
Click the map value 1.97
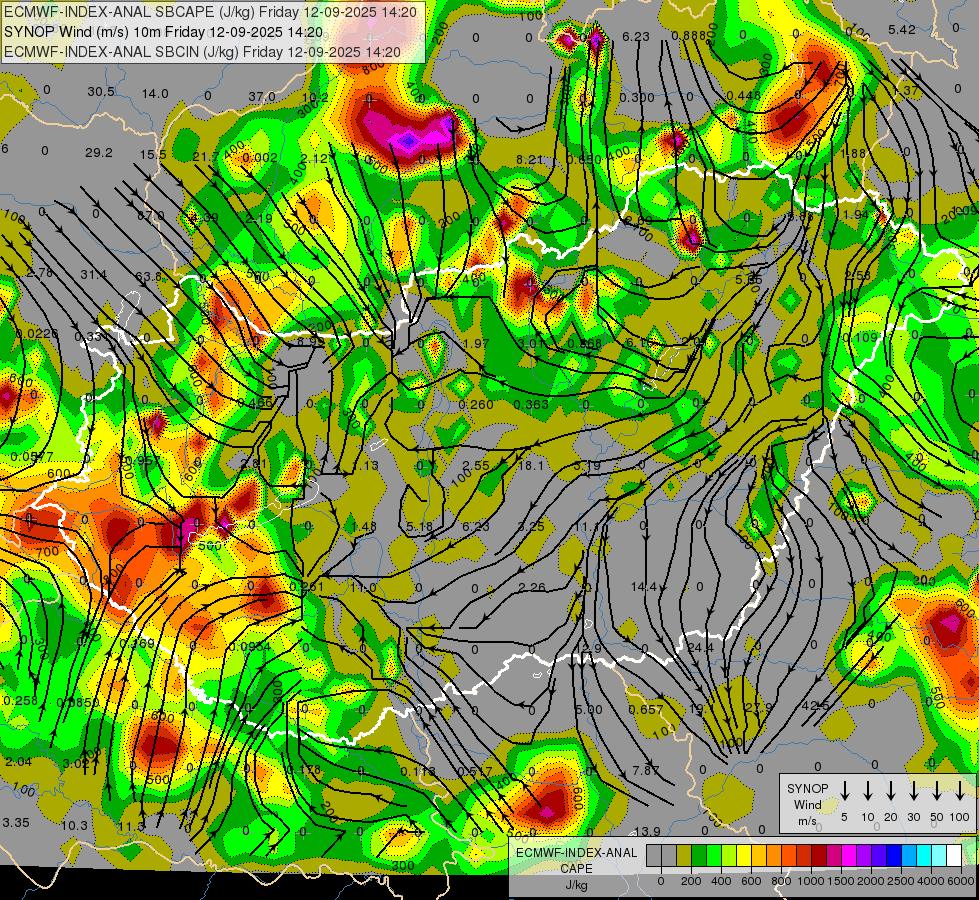(x=476, y=344)
